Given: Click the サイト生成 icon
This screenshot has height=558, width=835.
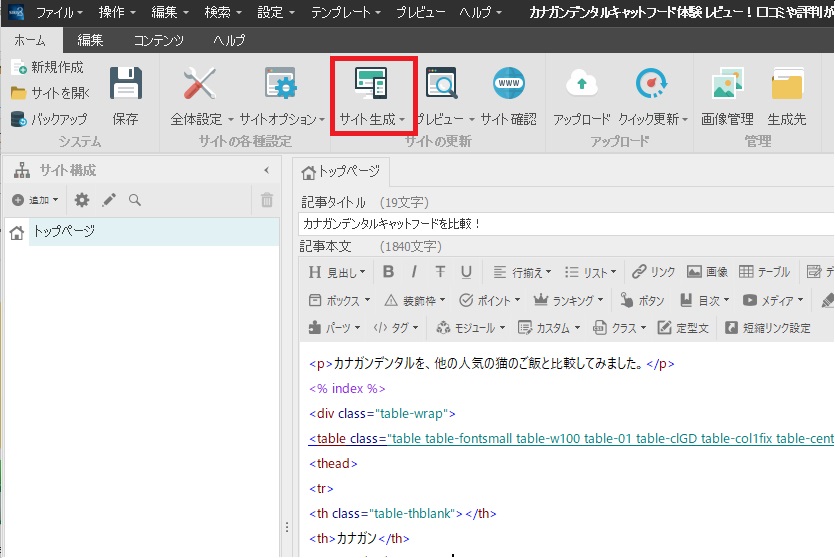Looking at the screenshot, I should coord(371,83).
